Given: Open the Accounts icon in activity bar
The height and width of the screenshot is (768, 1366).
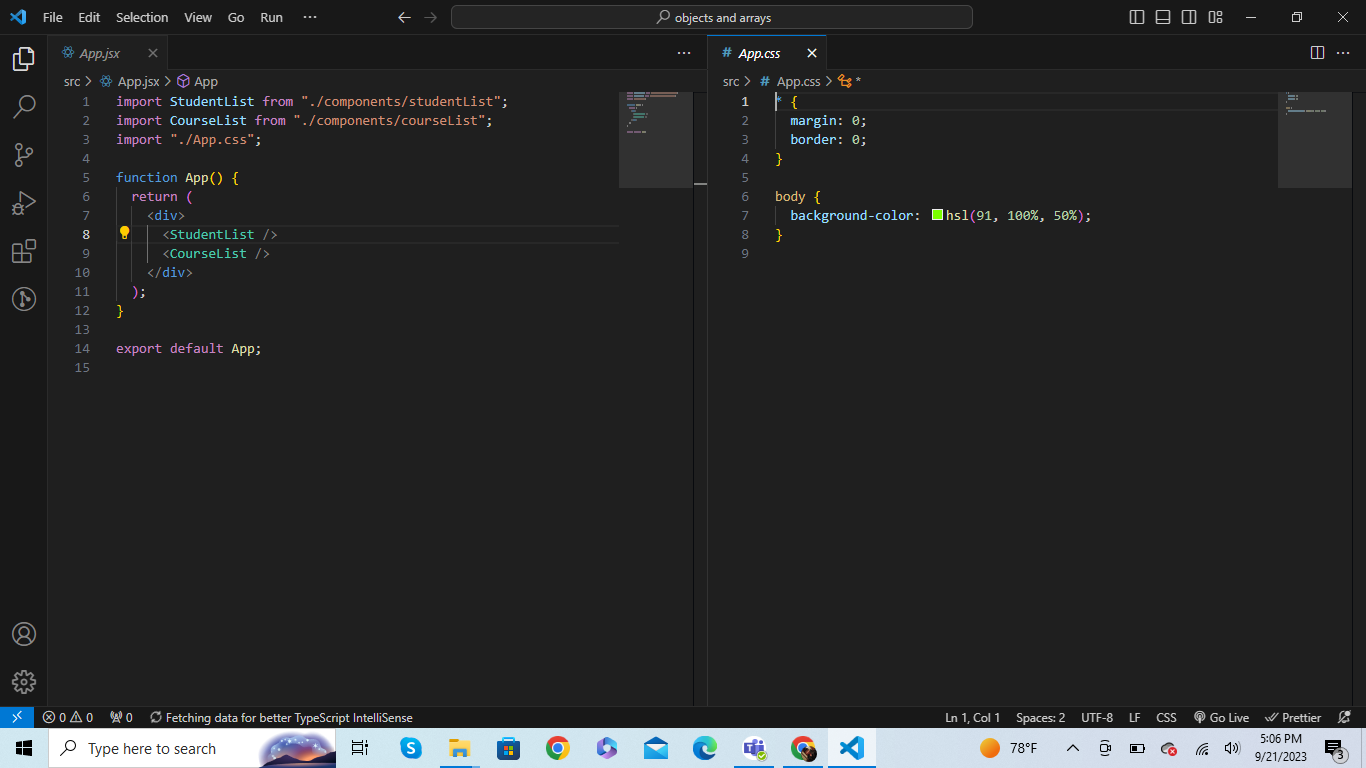Looking at the screenshot, I should click(x=24, y=633).
